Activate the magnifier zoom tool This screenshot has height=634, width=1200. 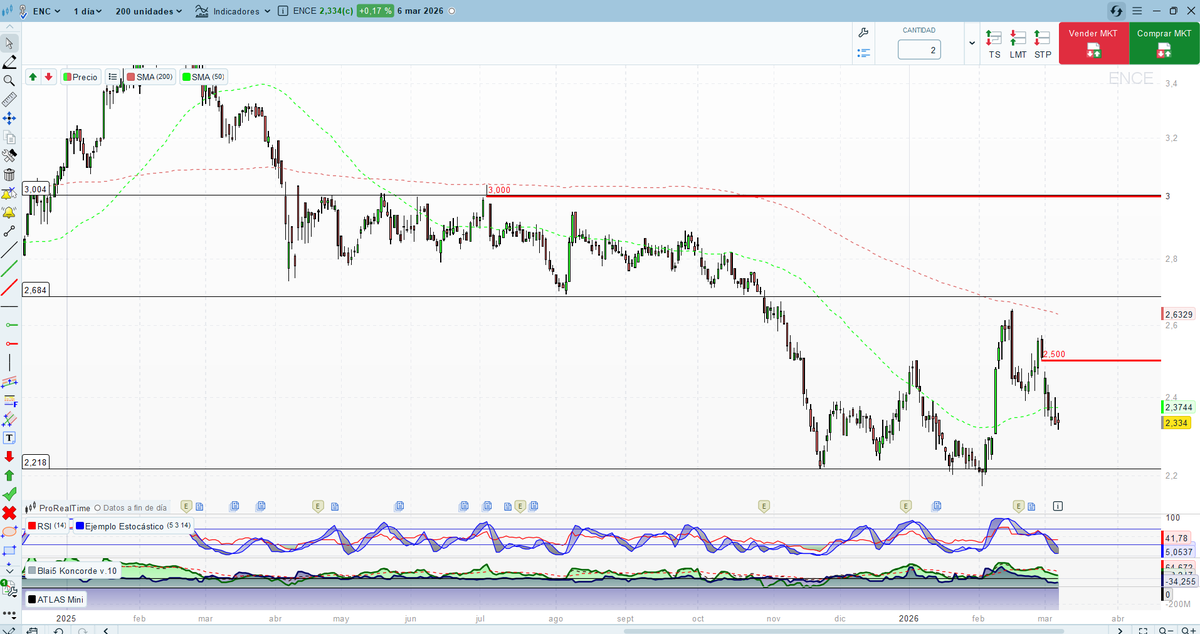coord(9,81)
